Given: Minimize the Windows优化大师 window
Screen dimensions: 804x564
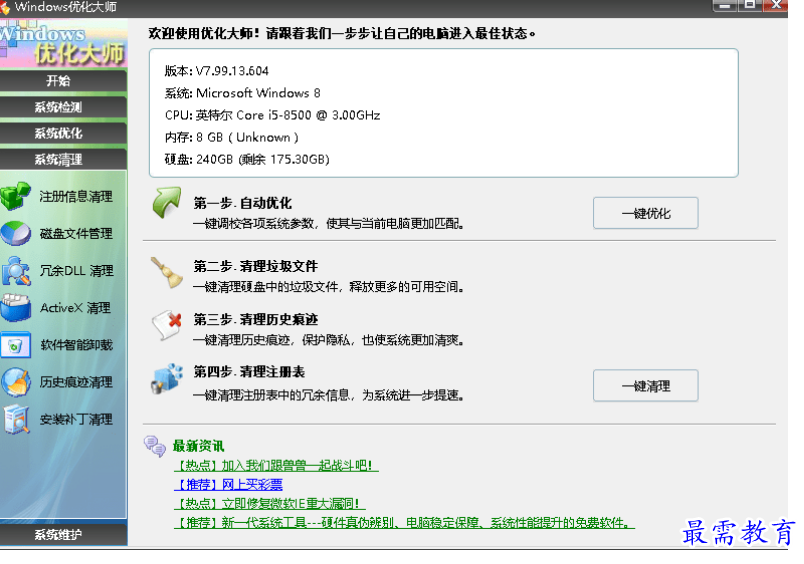Looking at the screenshot, I should pos(725,6).
